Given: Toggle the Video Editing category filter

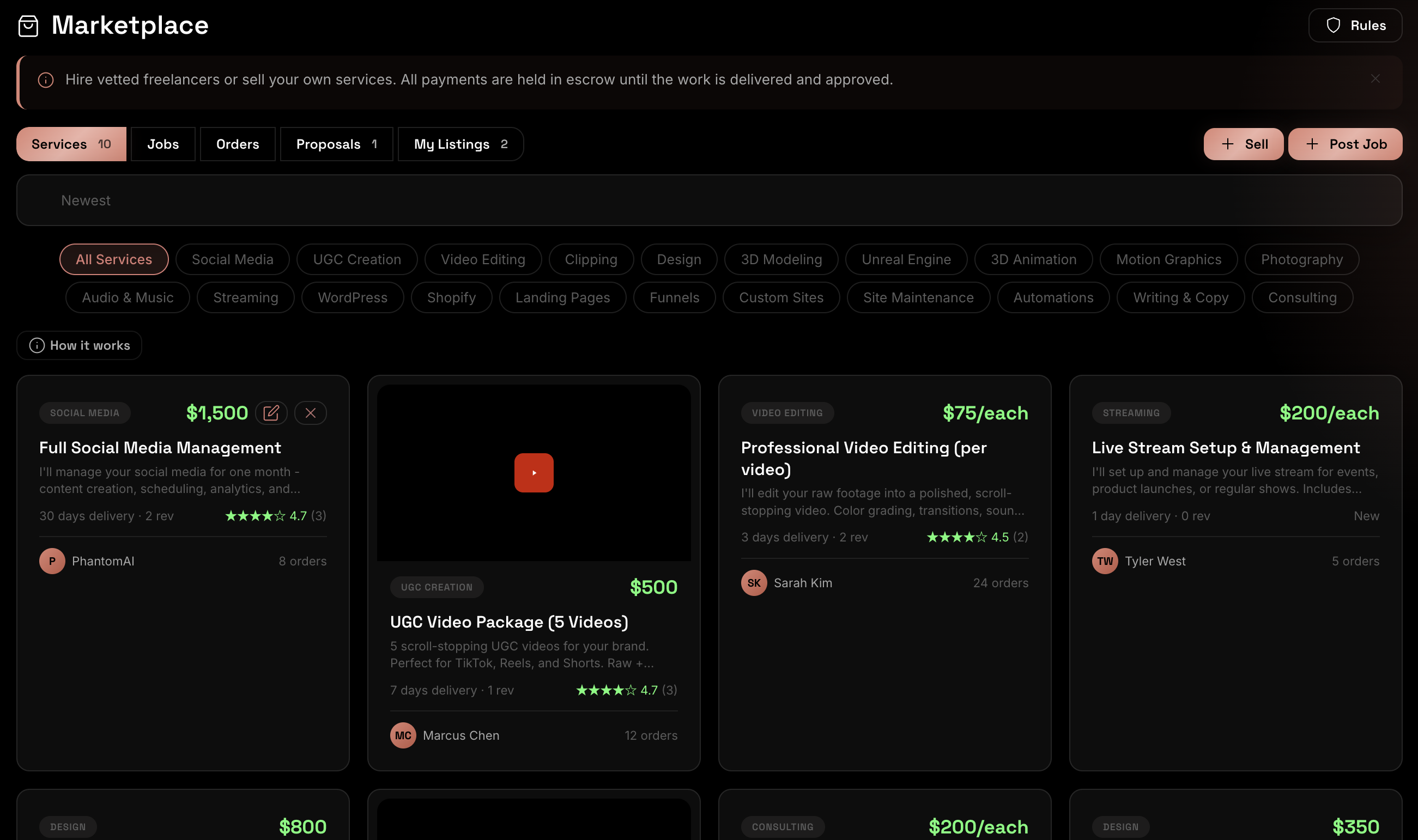Looking at the screenshot, I should [x=482, y=259].
